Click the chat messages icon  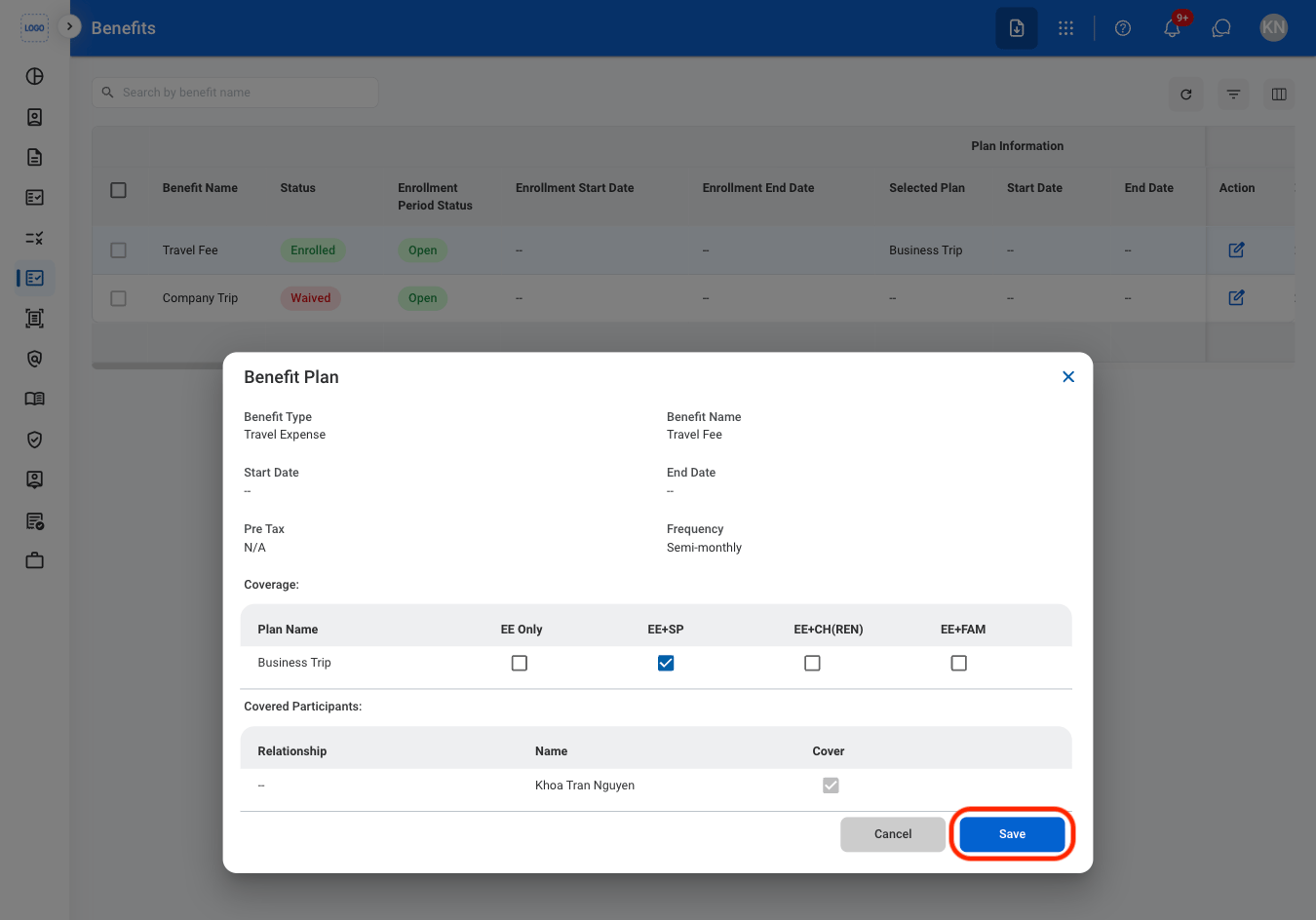(1221, 28)
